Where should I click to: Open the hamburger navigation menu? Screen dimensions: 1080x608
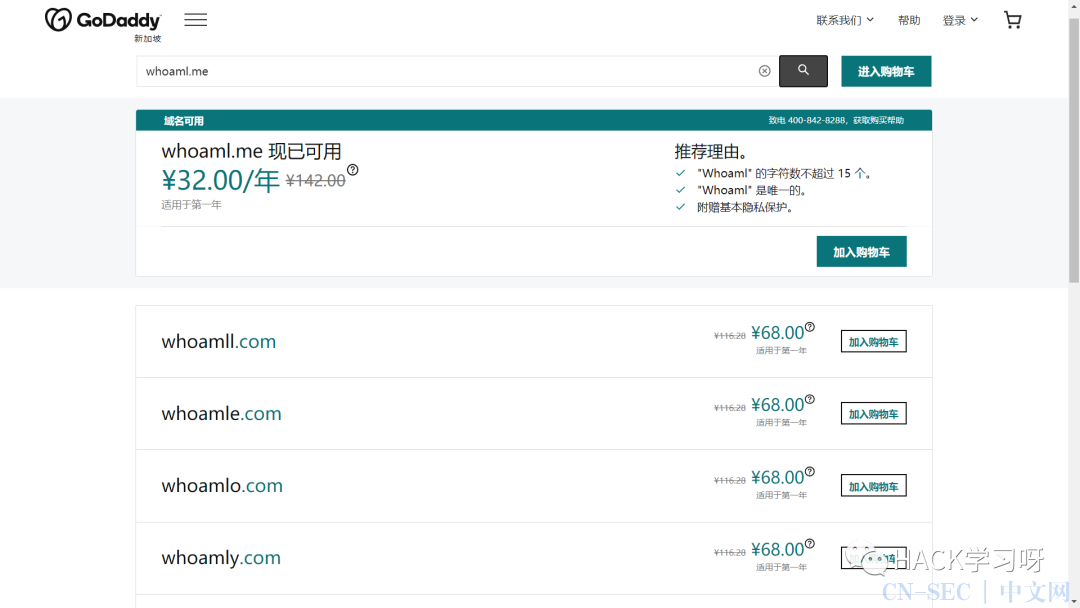point(196,20)
